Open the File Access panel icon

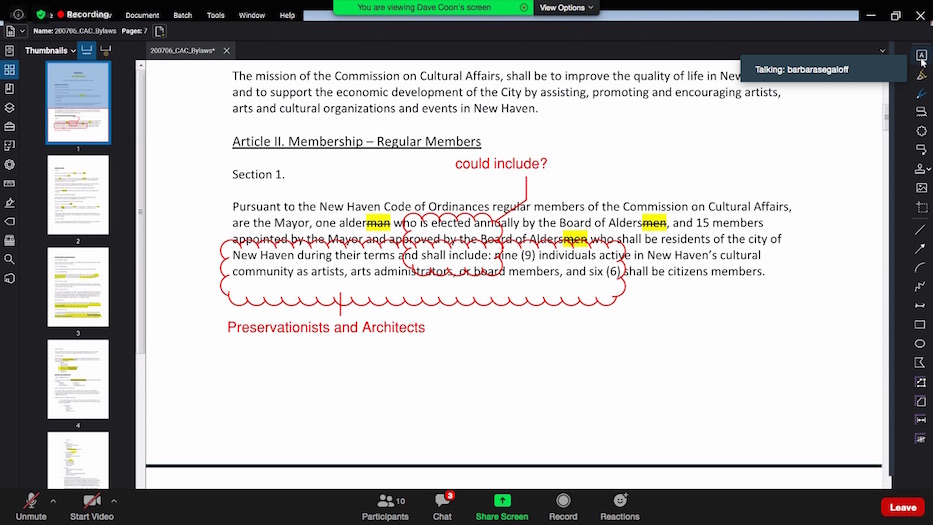click(x=10, y=51)
